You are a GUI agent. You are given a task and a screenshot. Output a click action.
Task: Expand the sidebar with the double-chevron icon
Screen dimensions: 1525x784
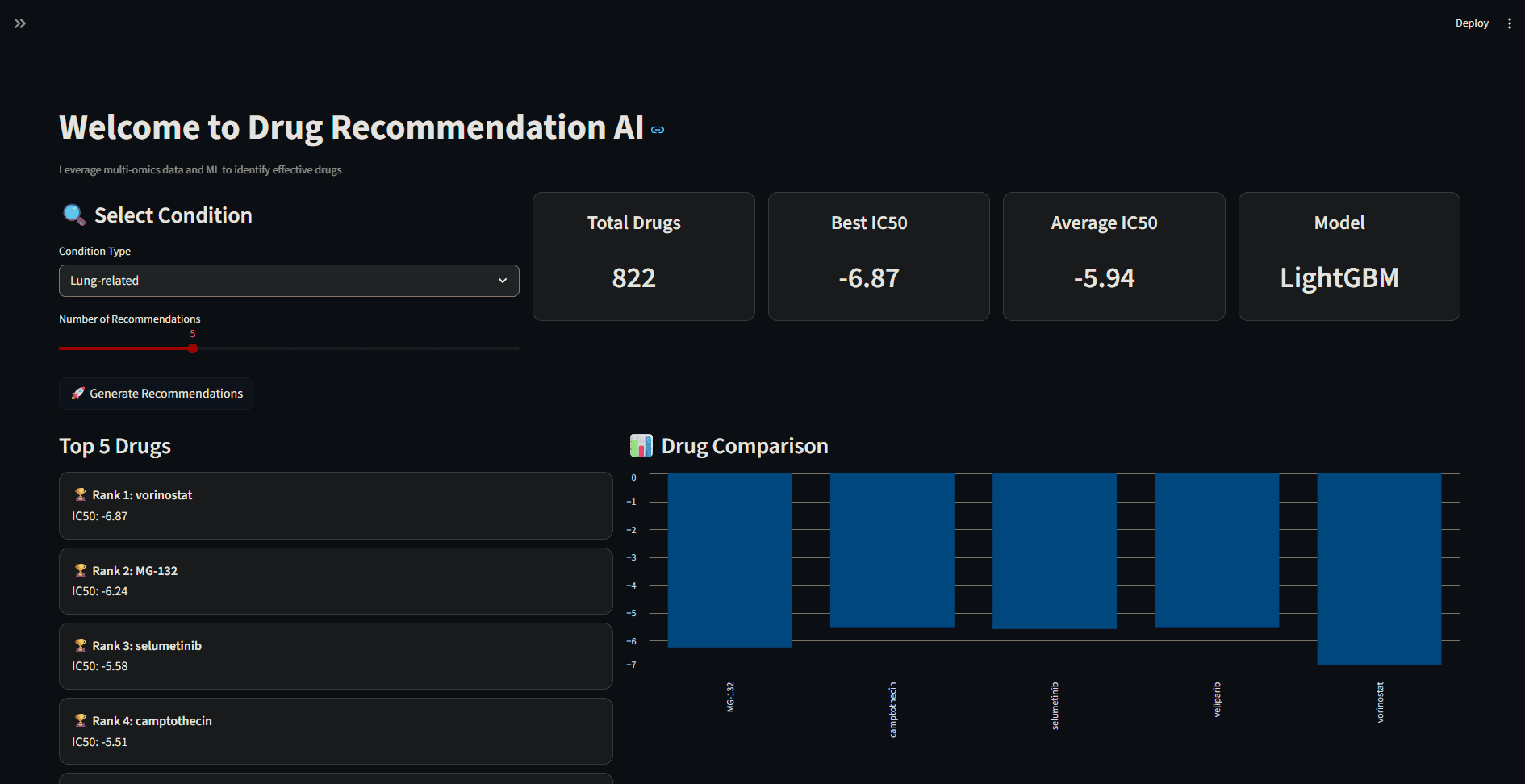tap(20, 23)
